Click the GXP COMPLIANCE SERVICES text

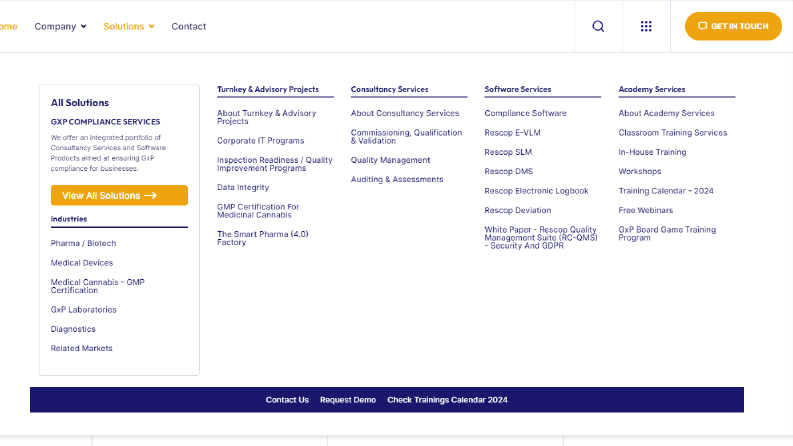[x=105, y=122]
